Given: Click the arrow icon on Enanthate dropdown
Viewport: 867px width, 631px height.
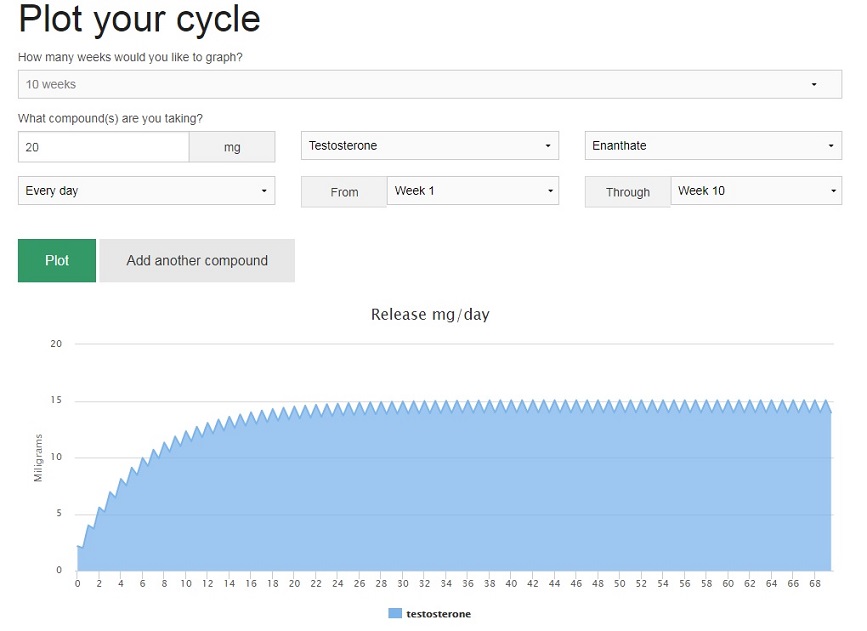Looking at the screenshot, I should click(x=831, y=146).
